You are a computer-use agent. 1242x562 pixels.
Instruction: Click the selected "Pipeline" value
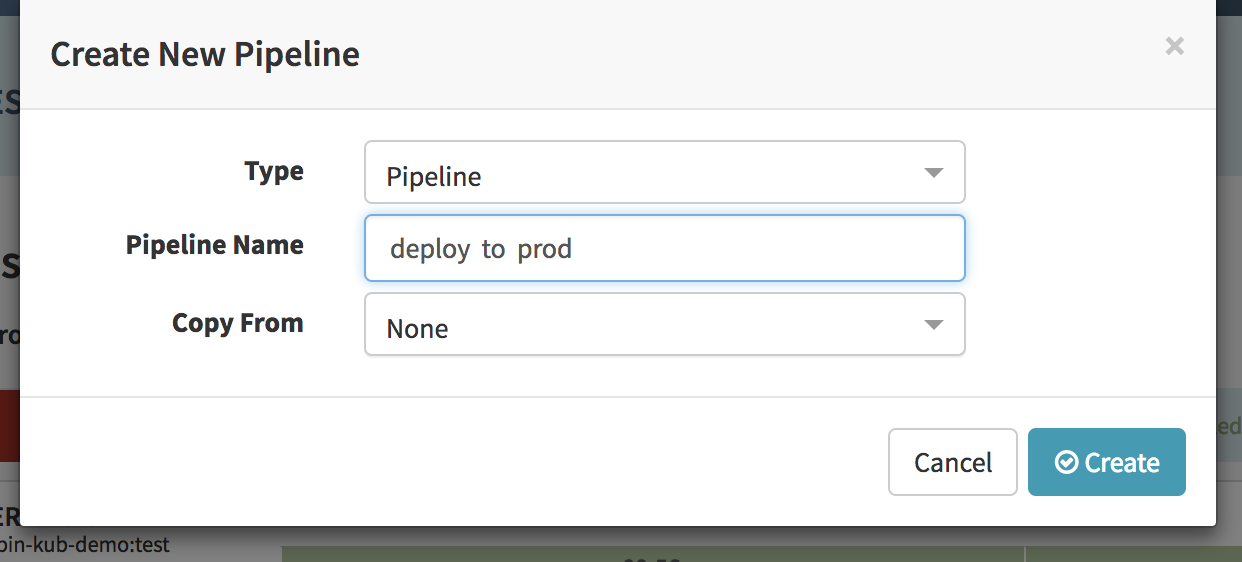tap(434, 177)
